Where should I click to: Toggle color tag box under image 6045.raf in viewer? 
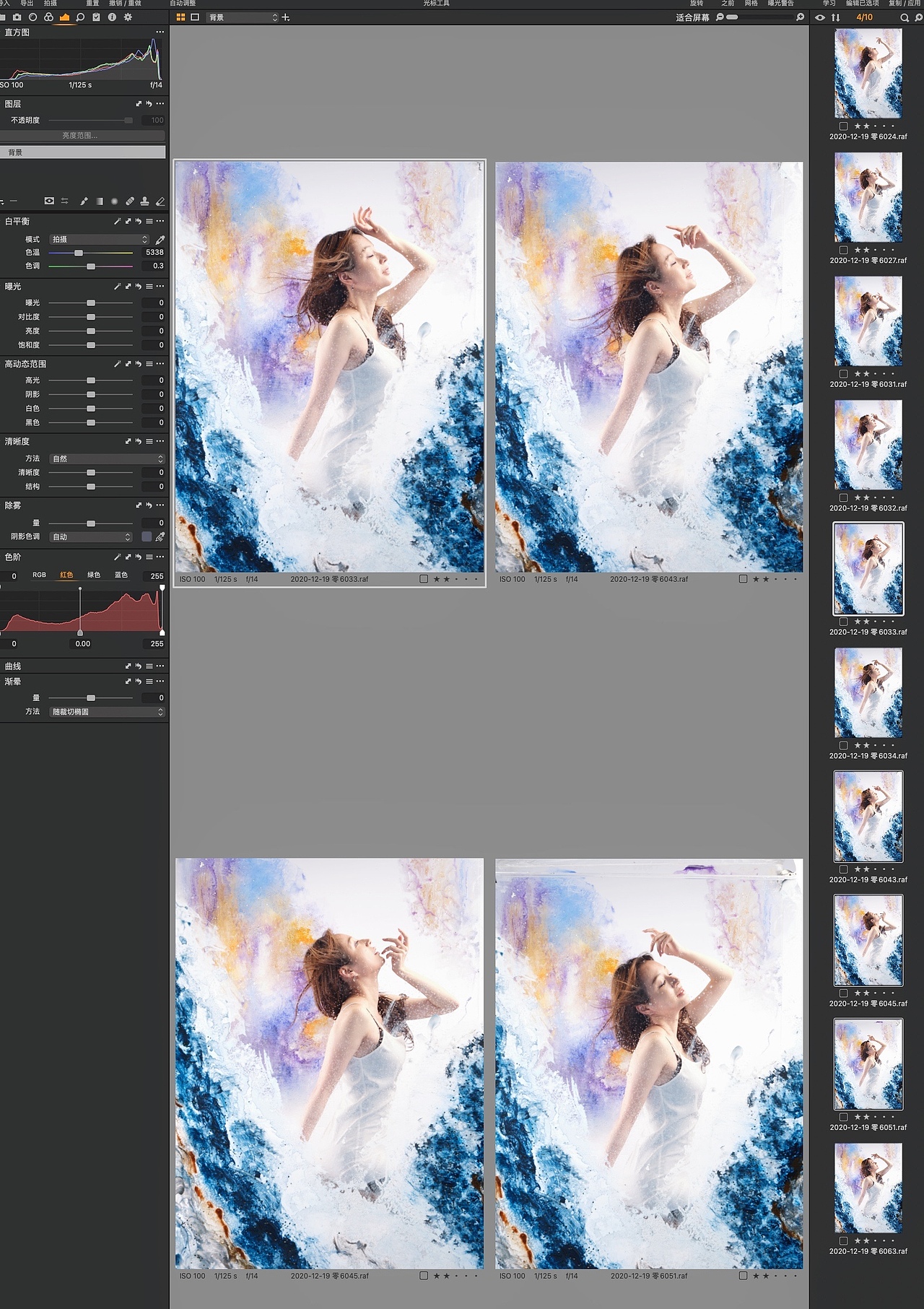(424, 1276)
